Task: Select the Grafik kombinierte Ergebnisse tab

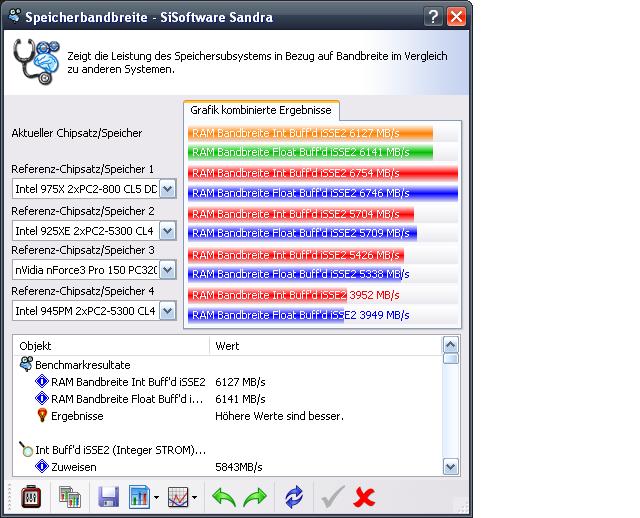Action: 261,110
